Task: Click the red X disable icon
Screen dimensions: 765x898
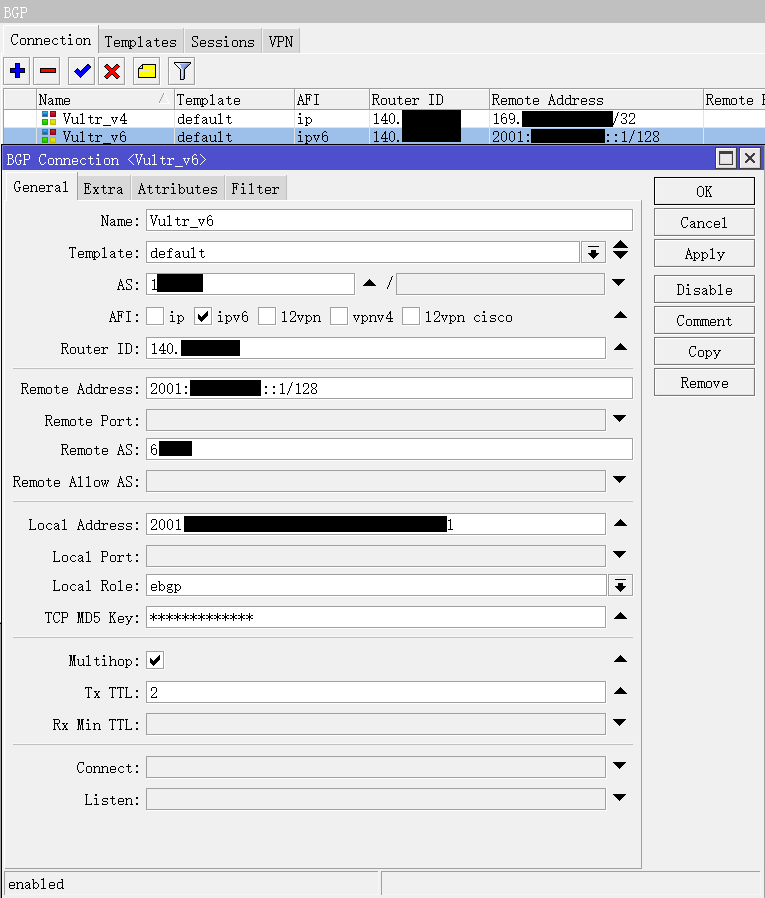Action: tap(112, 71)
